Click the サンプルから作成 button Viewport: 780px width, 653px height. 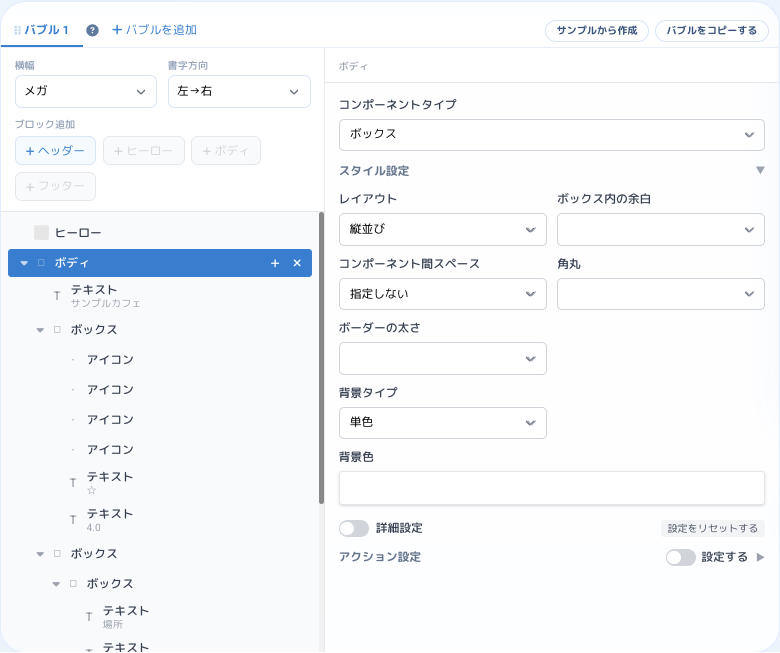pos(596,31)
